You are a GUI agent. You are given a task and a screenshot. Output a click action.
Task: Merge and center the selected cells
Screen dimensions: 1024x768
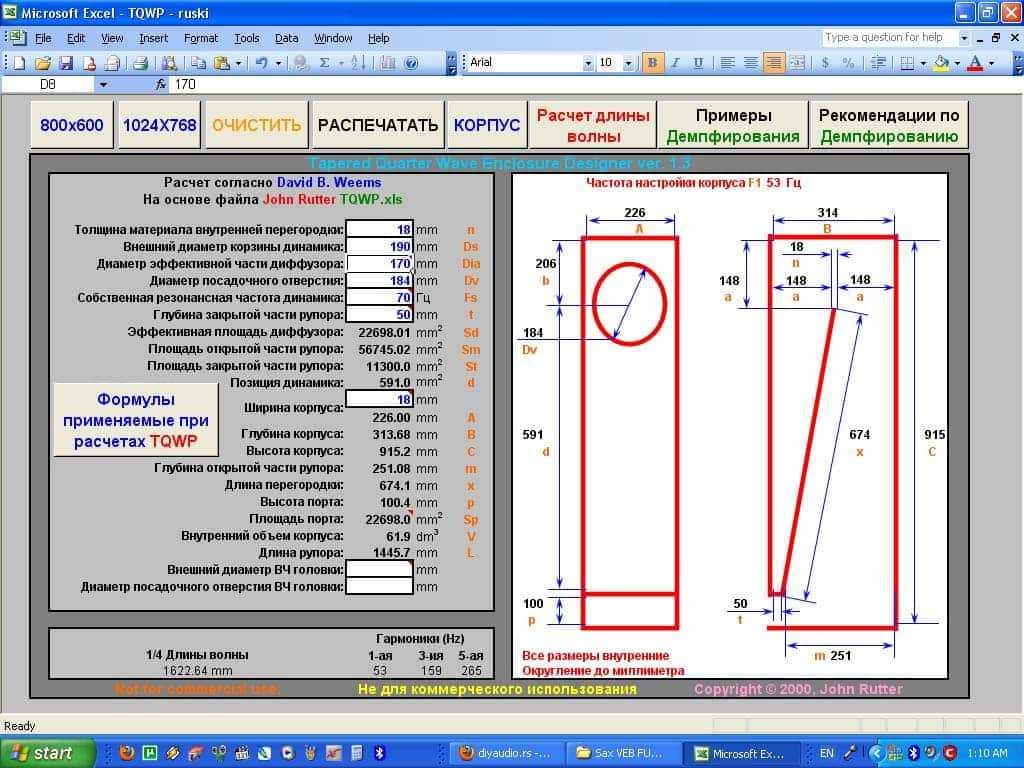[797, 63]
